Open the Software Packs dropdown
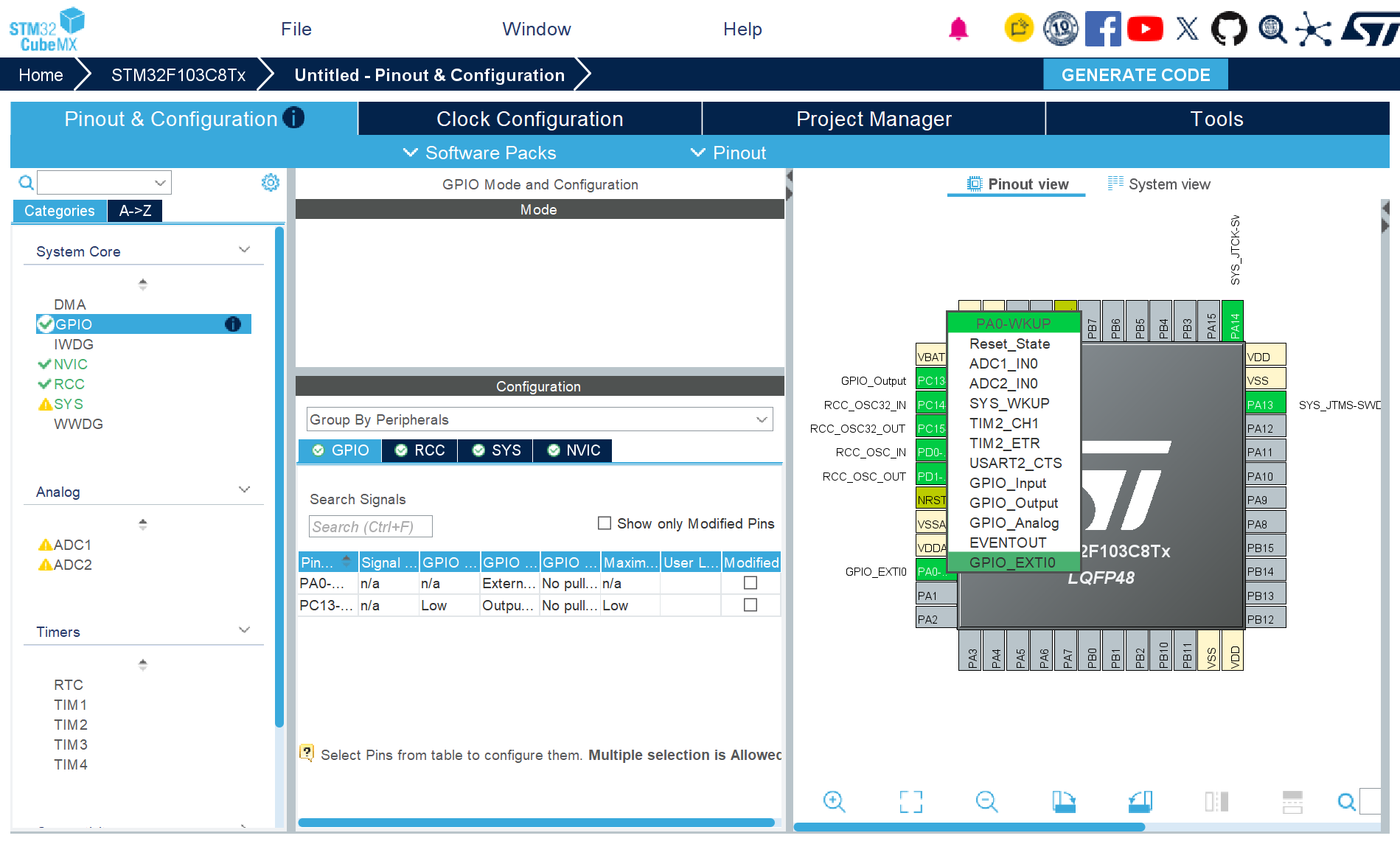The height and width of the screenshot is (844, 1400). 479,153
